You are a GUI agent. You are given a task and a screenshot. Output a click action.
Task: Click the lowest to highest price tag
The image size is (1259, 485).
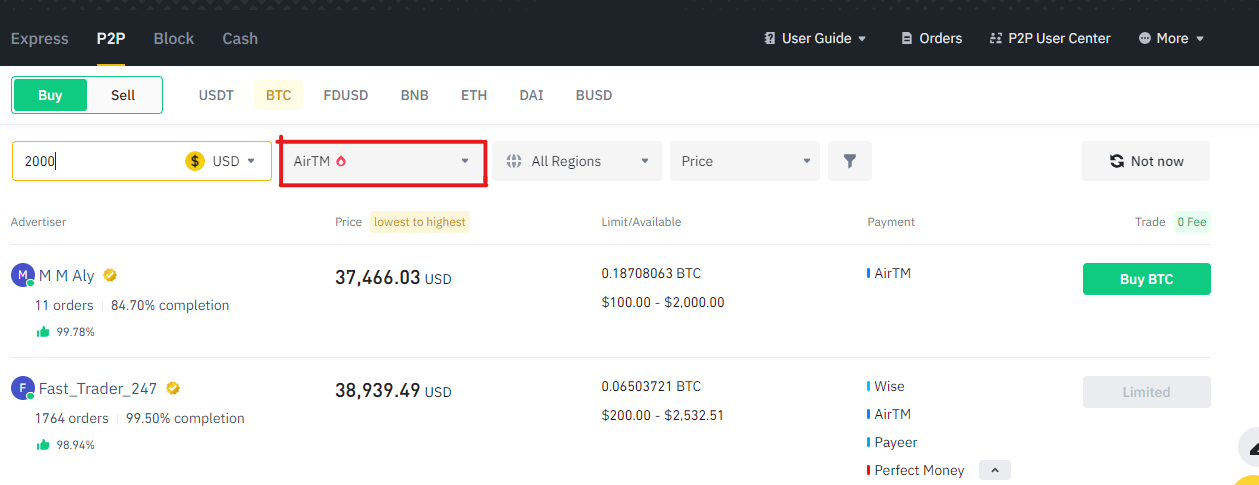(420, 222)
